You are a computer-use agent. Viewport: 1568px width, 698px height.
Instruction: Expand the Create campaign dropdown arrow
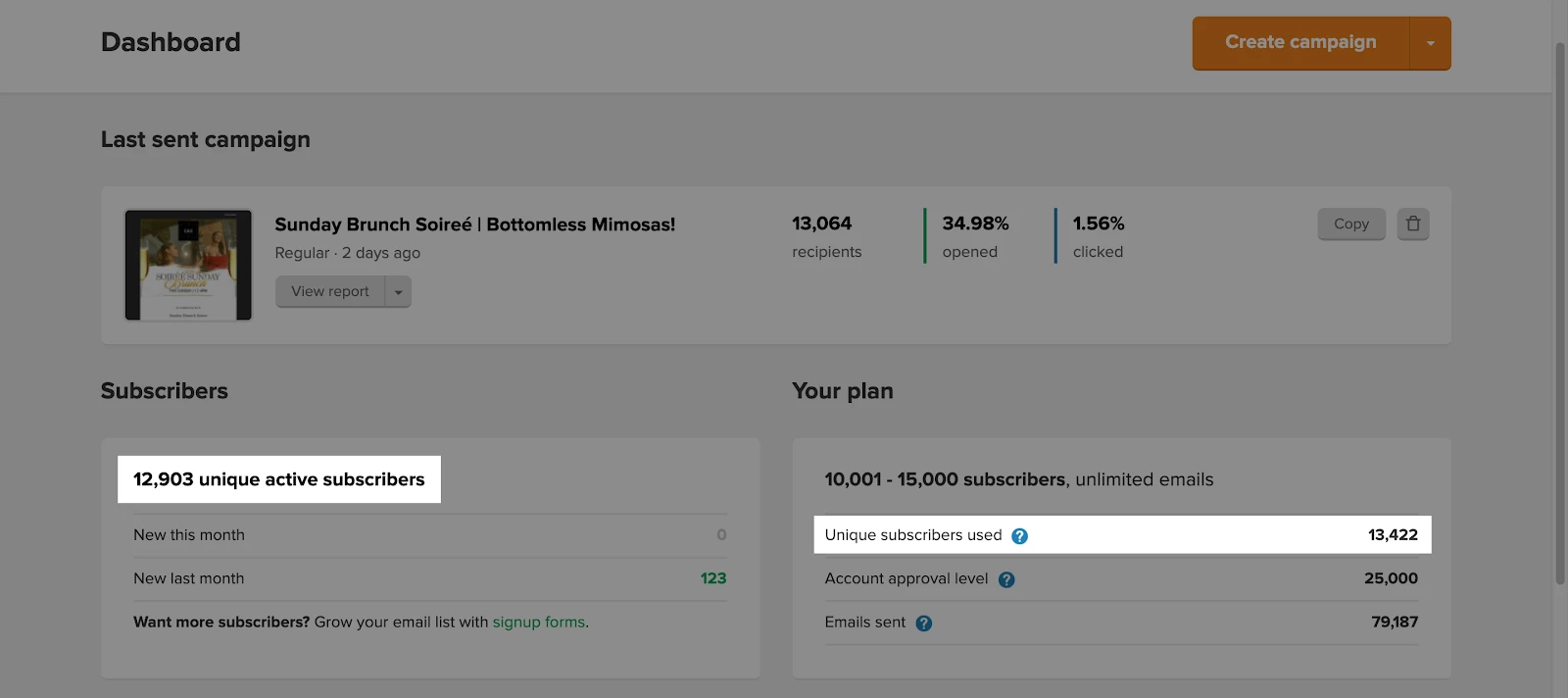1430,43
